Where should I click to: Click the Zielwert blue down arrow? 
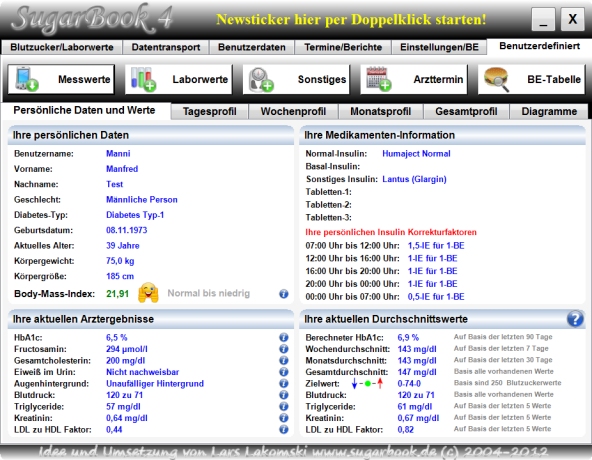pos(354,383)
